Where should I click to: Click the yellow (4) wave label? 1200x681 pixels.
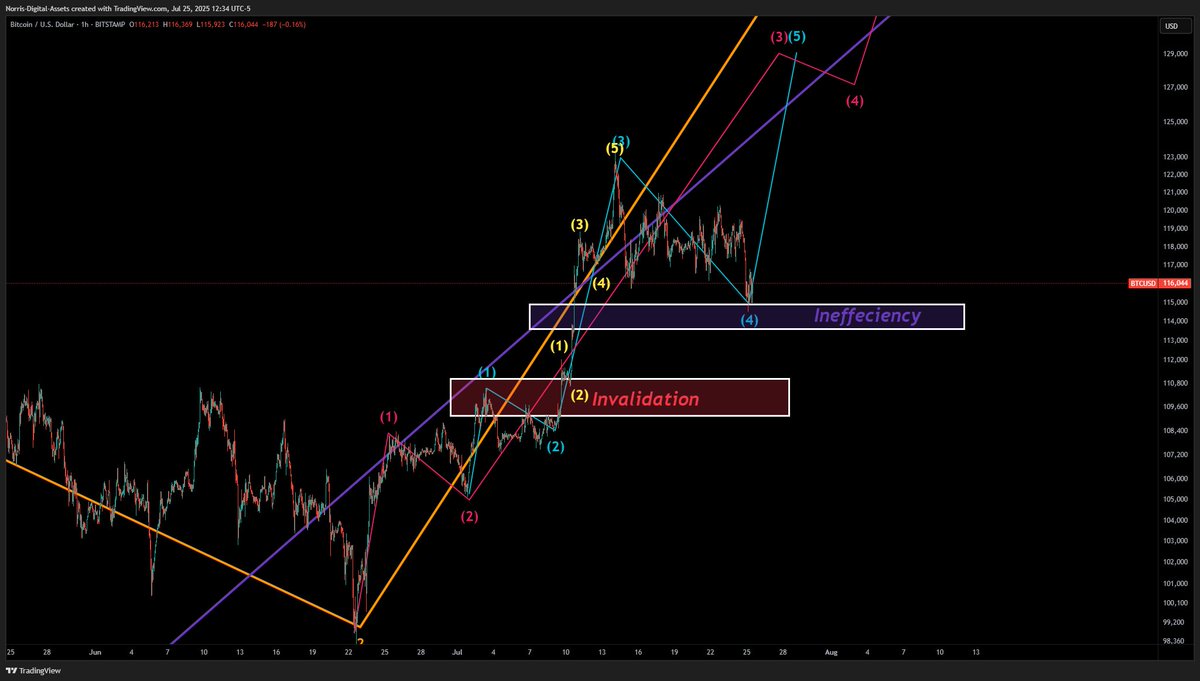(x=601, y=283)
